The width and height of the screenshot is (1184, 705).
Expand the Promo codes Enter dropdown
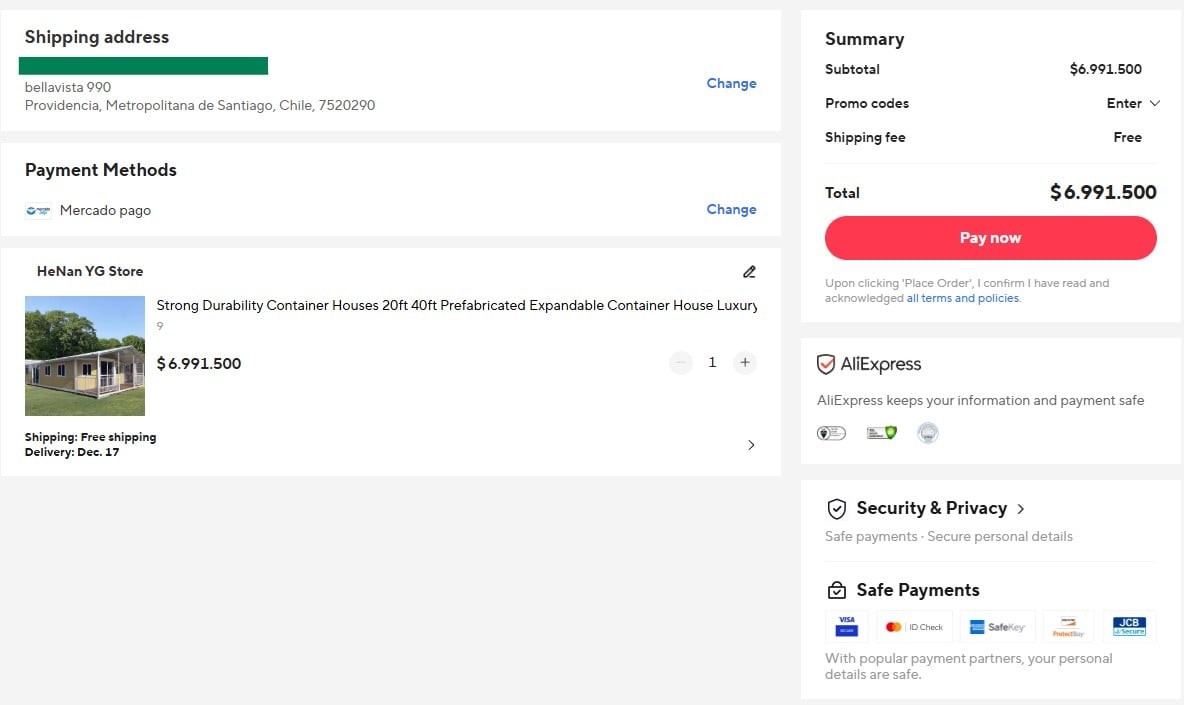pyautogui.click(x=1133, y=104)
